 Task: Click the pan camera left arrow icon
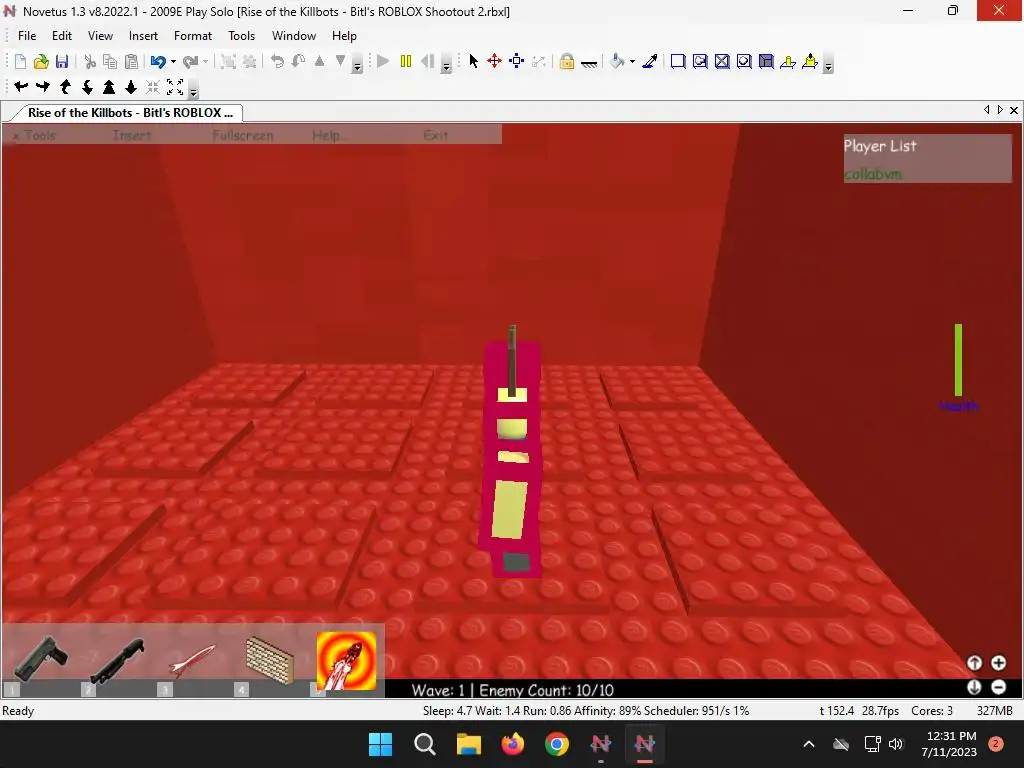[x=21, y=86]
